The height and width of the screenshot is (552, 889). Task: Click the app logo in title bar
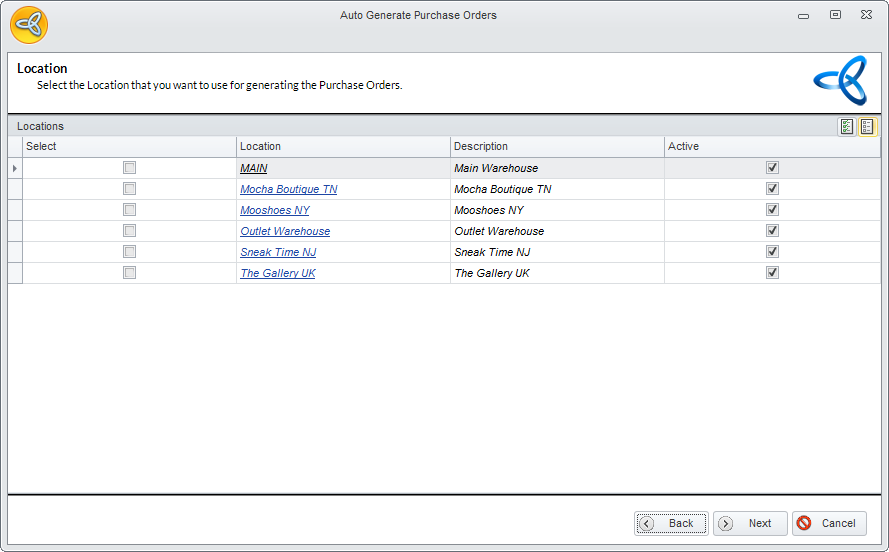(29, 24)
